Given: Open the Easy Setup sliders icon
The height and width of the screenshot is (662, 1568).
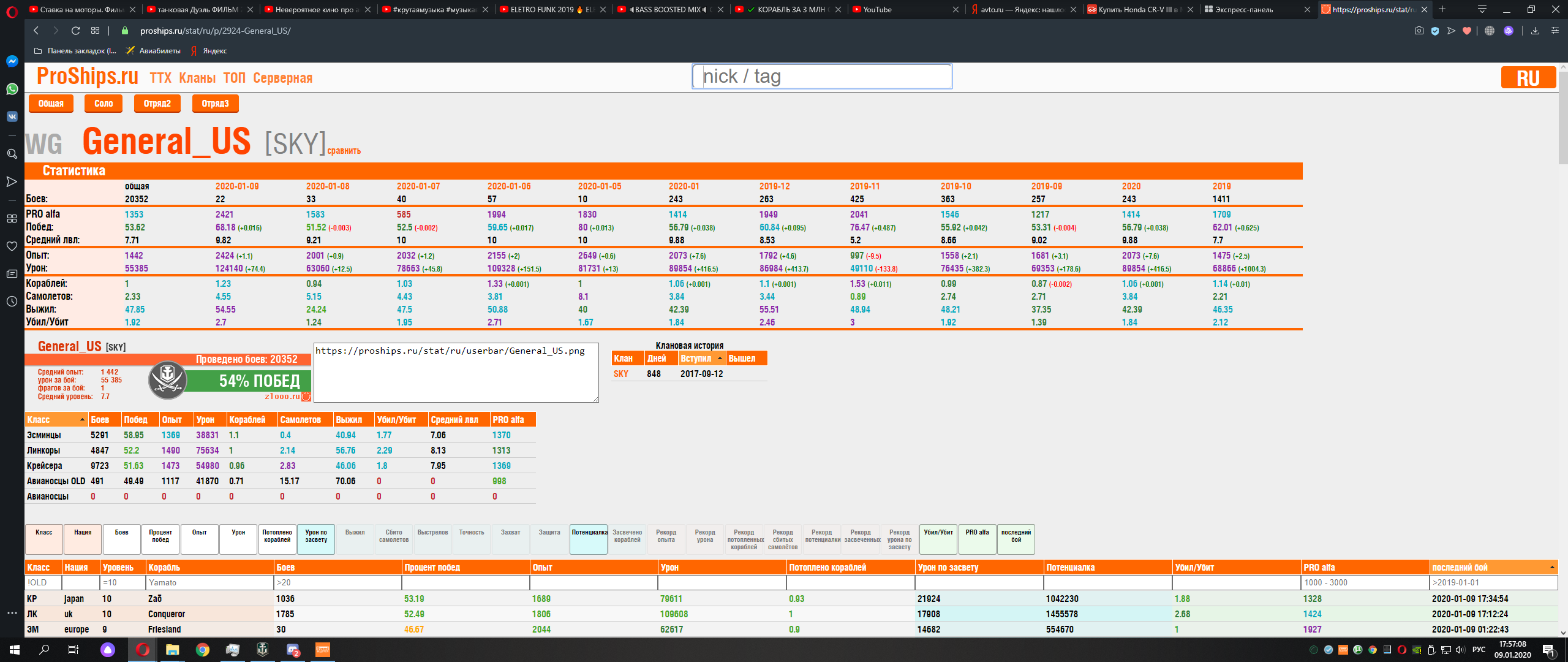Looking at the screenshot, I should (x=1555, y=31).
